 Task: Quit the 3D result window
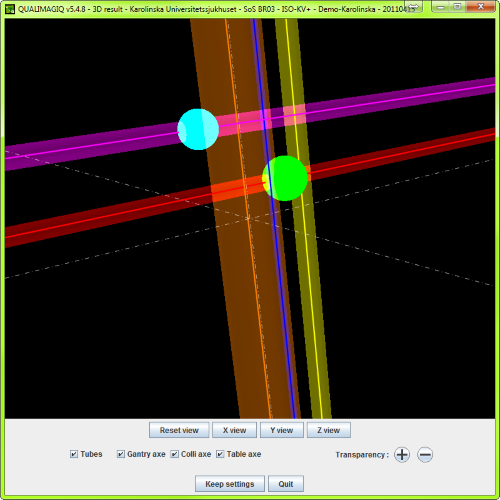286,484
